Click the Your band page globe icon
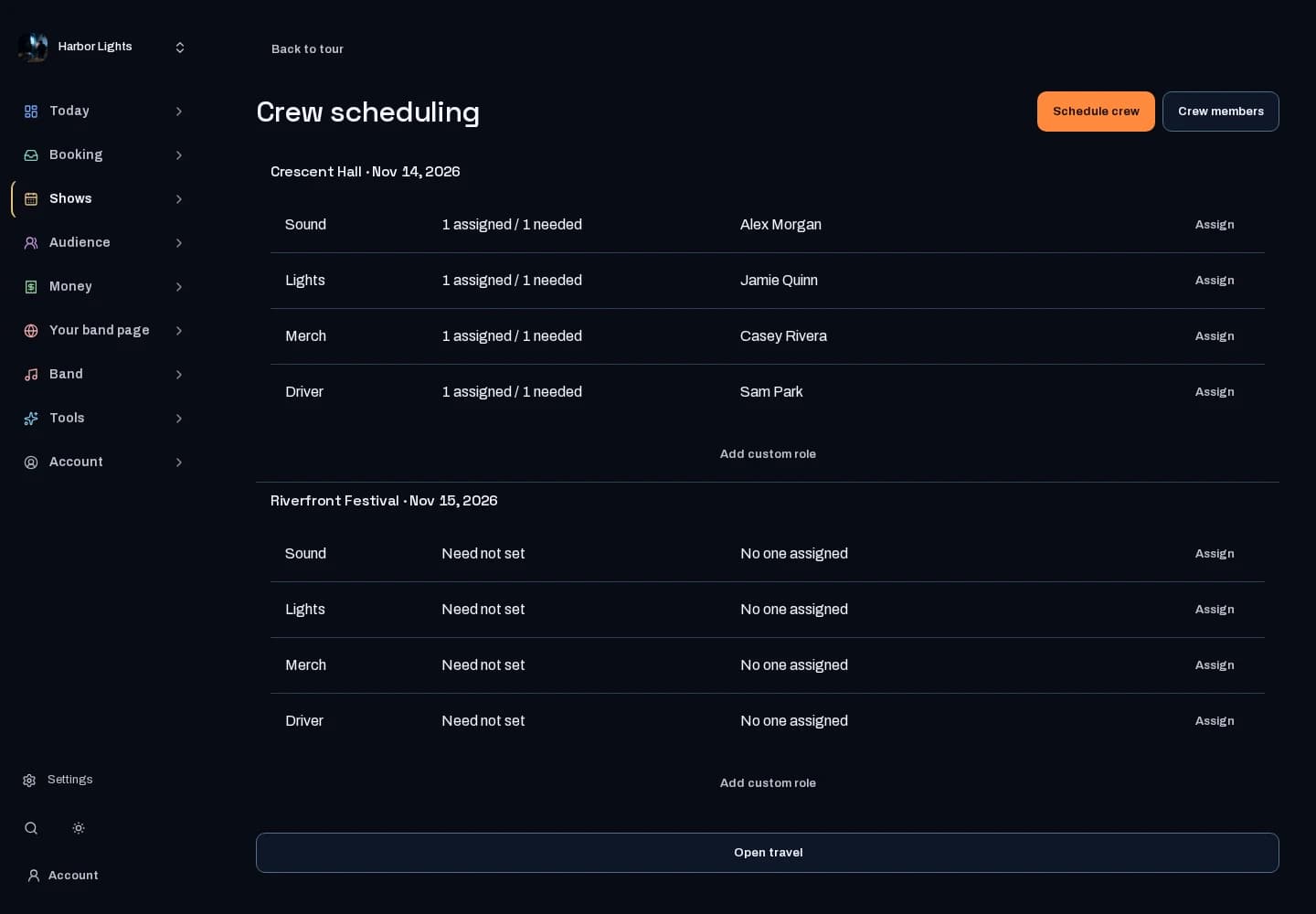Image resolution: width=1316 pixels, height=914 pixels. point(31,331)
